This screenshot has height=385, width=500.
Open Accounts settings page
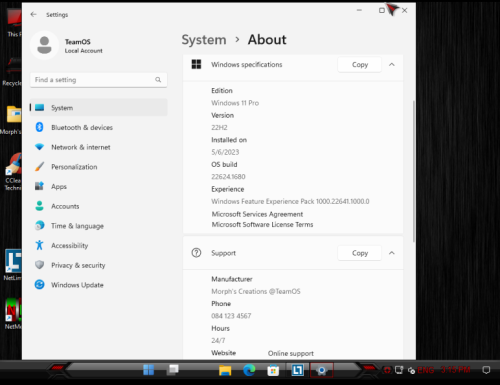click(x=98, y=206)
